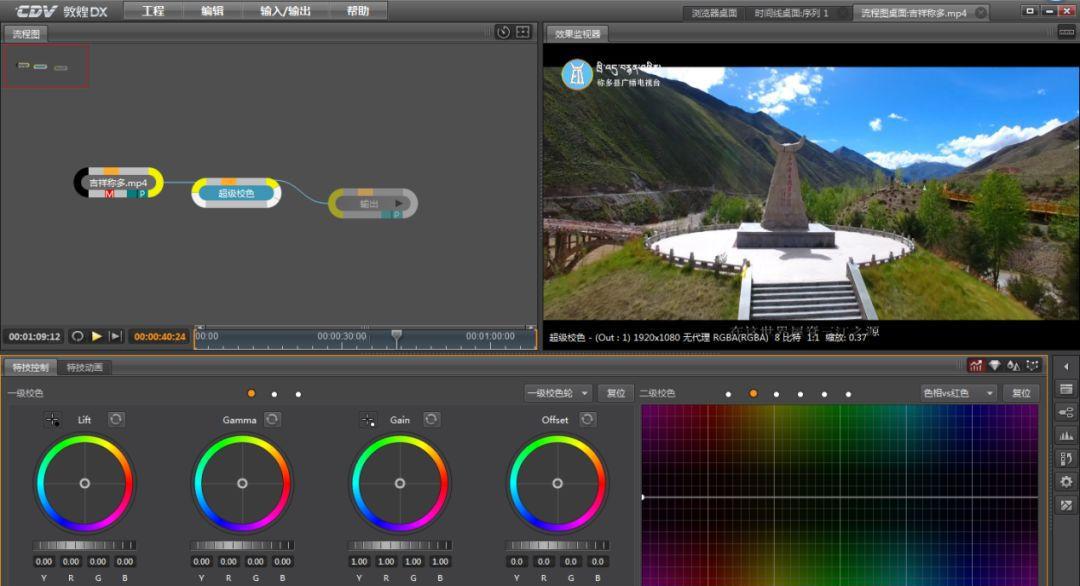Collapse side panel with left arrow
This screenshot has width=1080, height=586.
[x=1066, y=366]
